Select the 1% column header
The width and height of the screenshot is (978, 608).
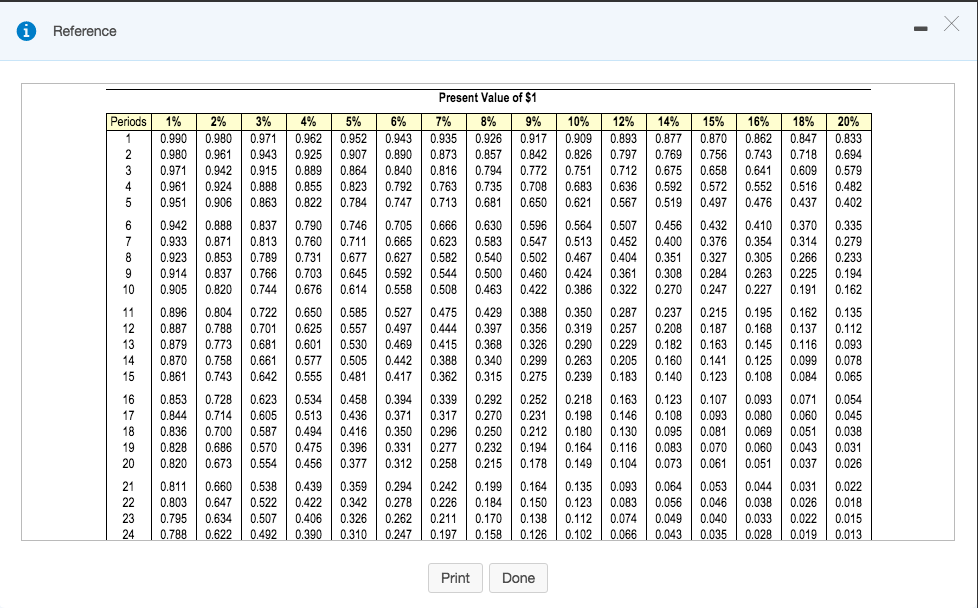click(174, 120)
